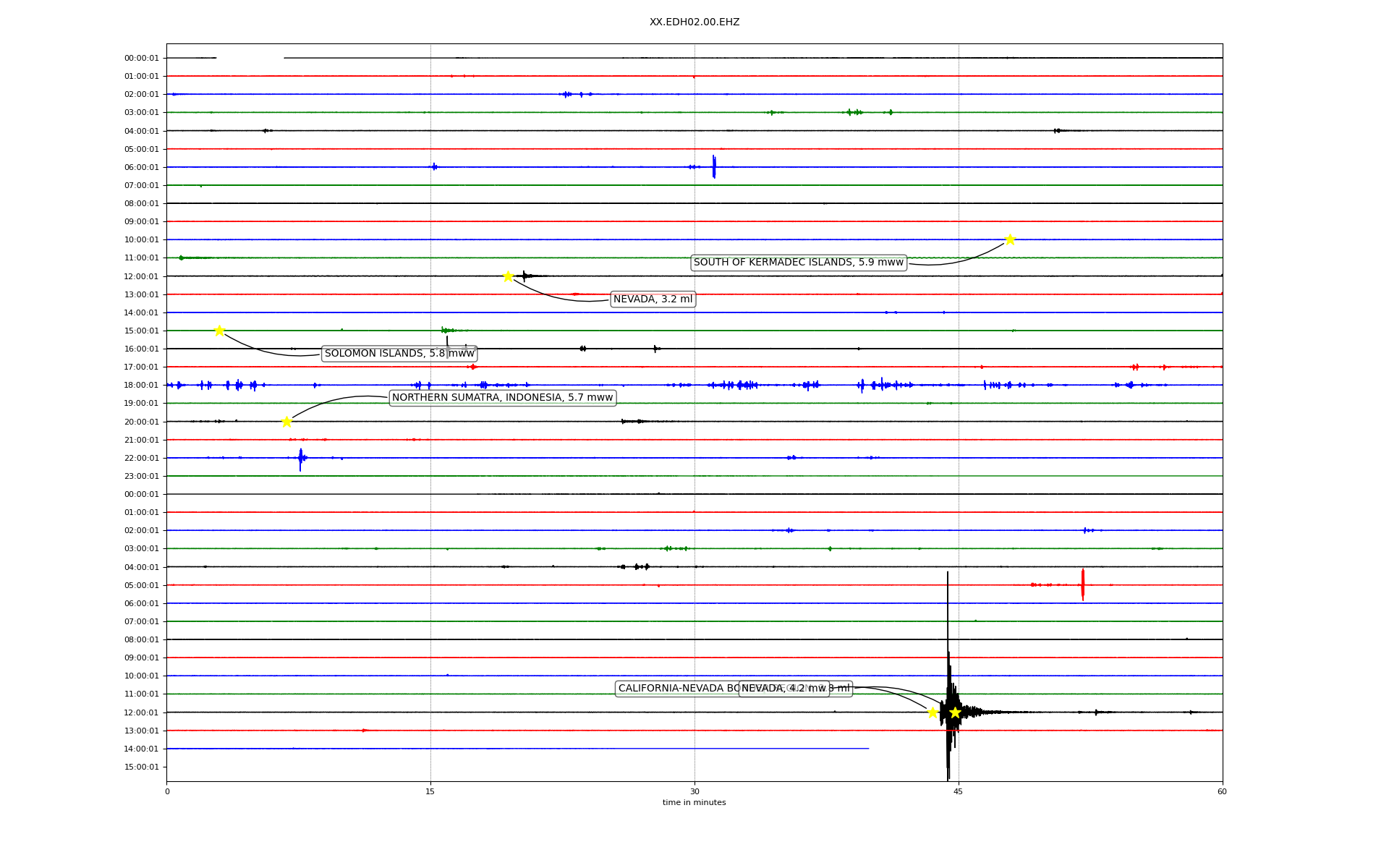Click the yellow star for the Nevada 3.2 ml event

[508, 276]
